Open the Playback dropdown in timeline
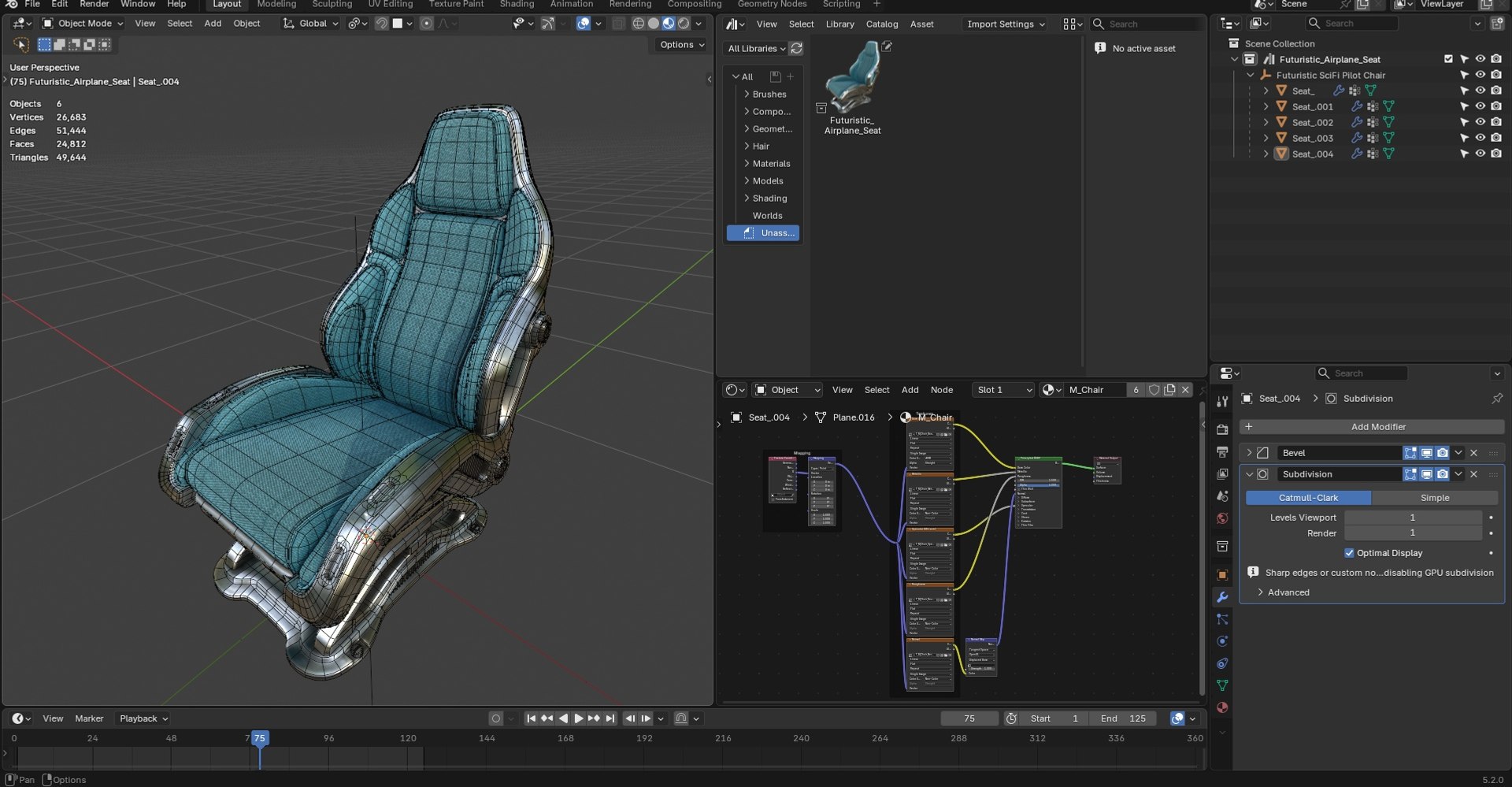The height and width of the screenshot is (787, 1512). 143,718
